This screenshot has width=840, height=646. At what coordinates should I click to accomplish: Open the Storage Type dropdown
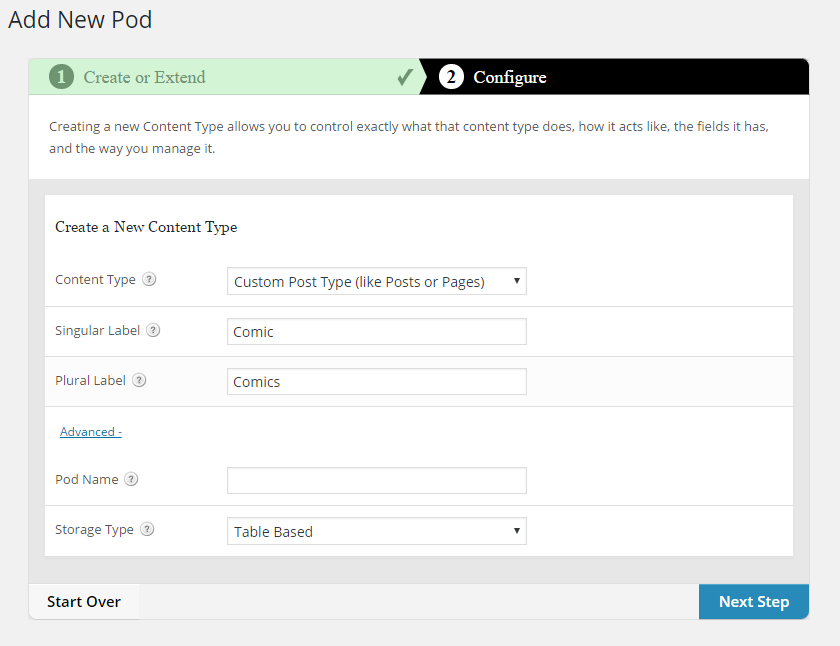pos(376,532)
